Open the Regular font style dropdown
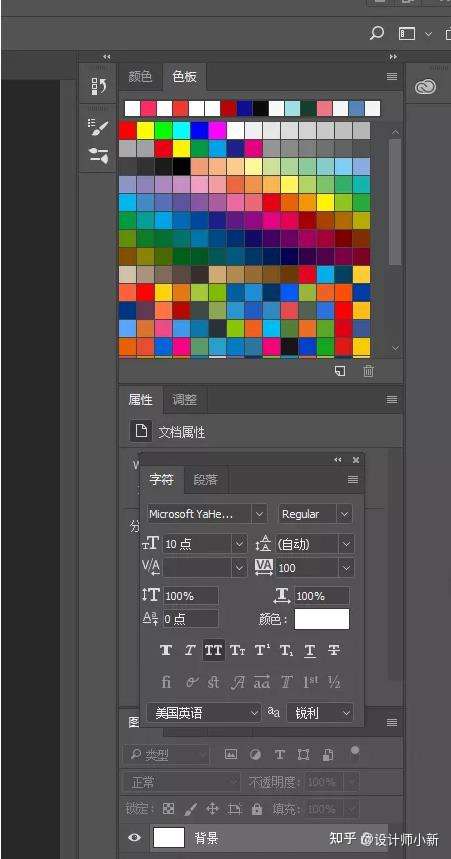This screenshot has height=859, width=451. [x=345, y=514]
